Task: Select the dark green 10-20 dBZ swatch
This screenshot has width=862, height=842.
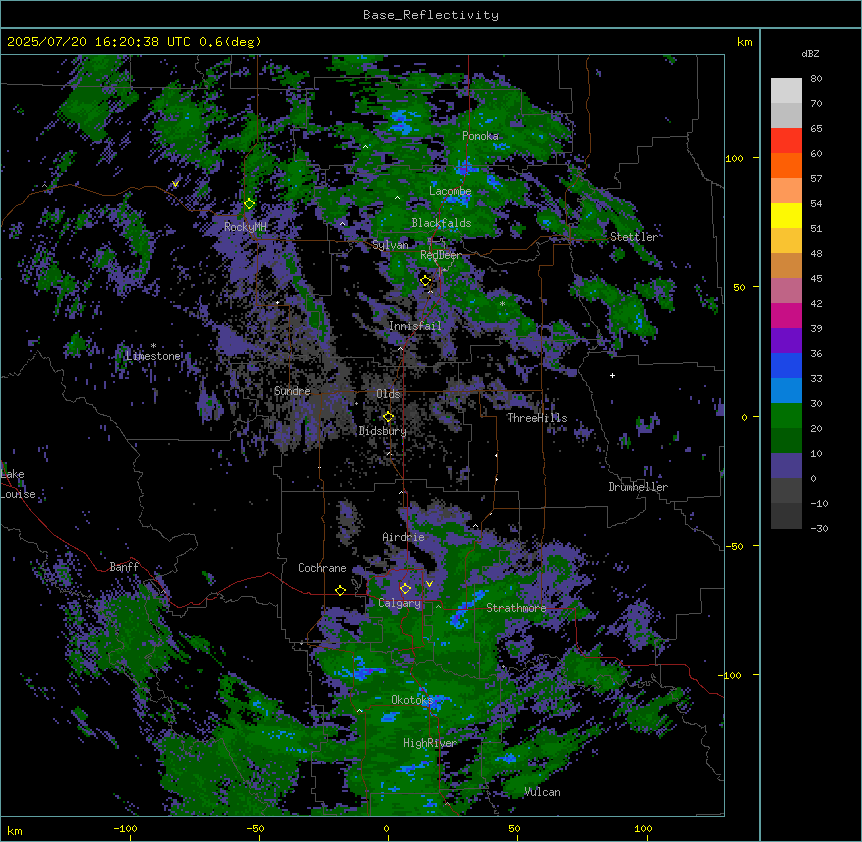Action: pyautogui.click(x=786, y=441)
